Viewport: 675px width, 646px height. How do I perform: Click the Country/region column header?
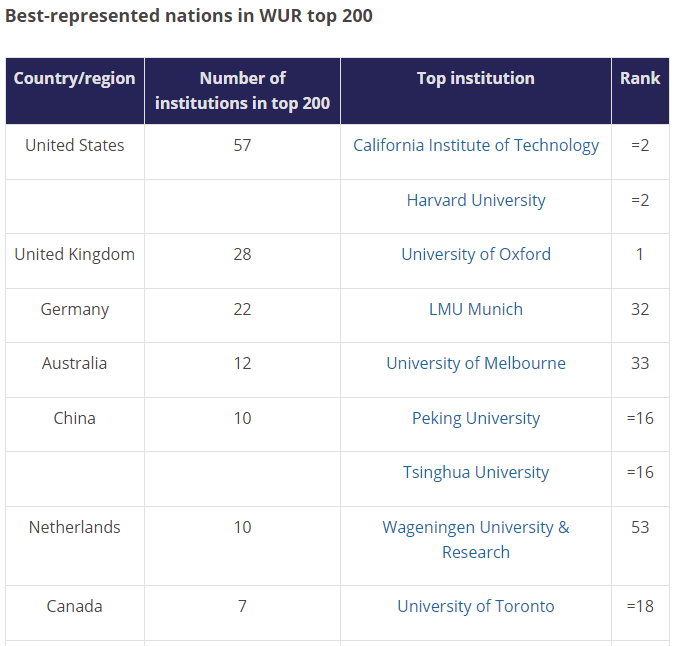75,91
